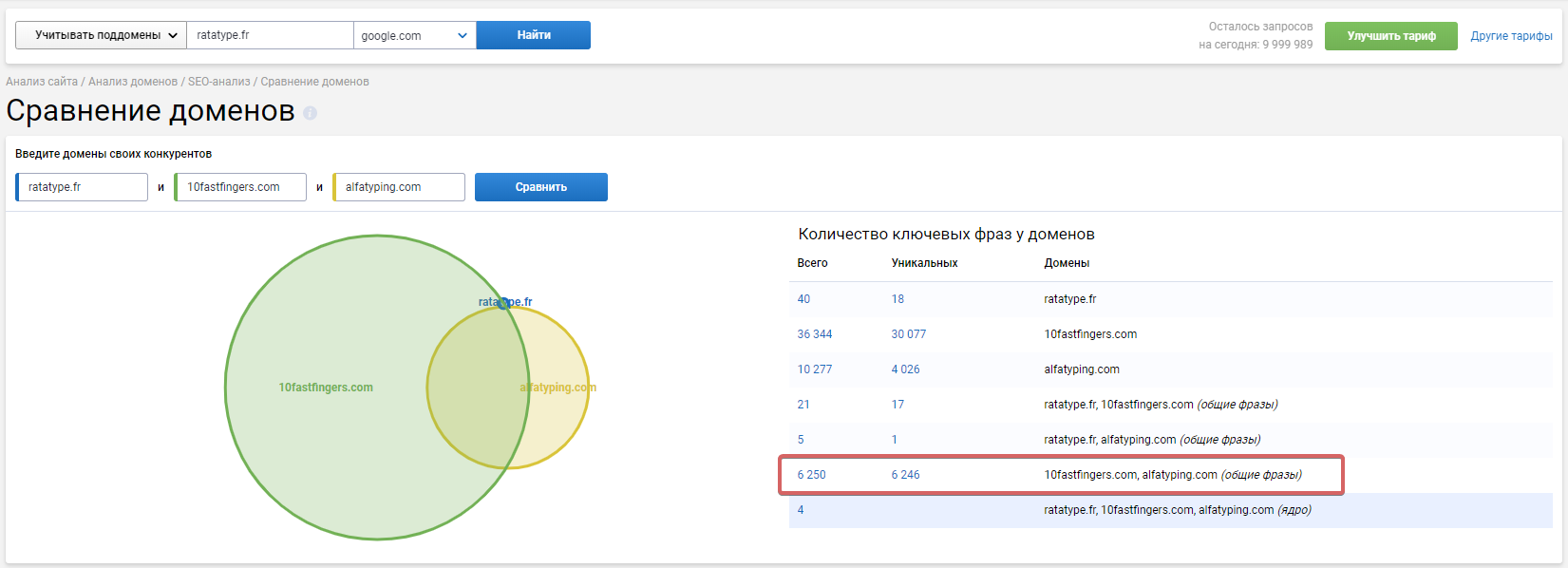Click the info icon beside page title

[x=310, y=113]
